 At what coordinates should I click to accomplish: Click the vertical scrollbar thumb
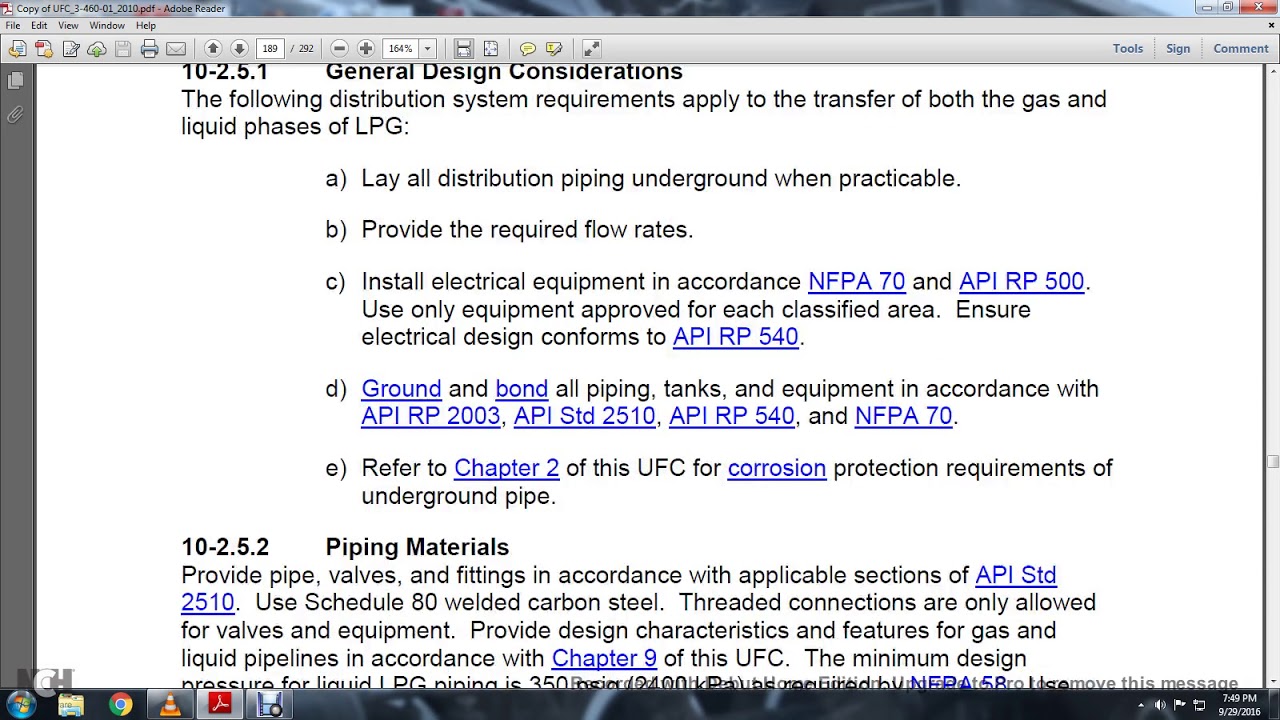(x=1272, y=461)
